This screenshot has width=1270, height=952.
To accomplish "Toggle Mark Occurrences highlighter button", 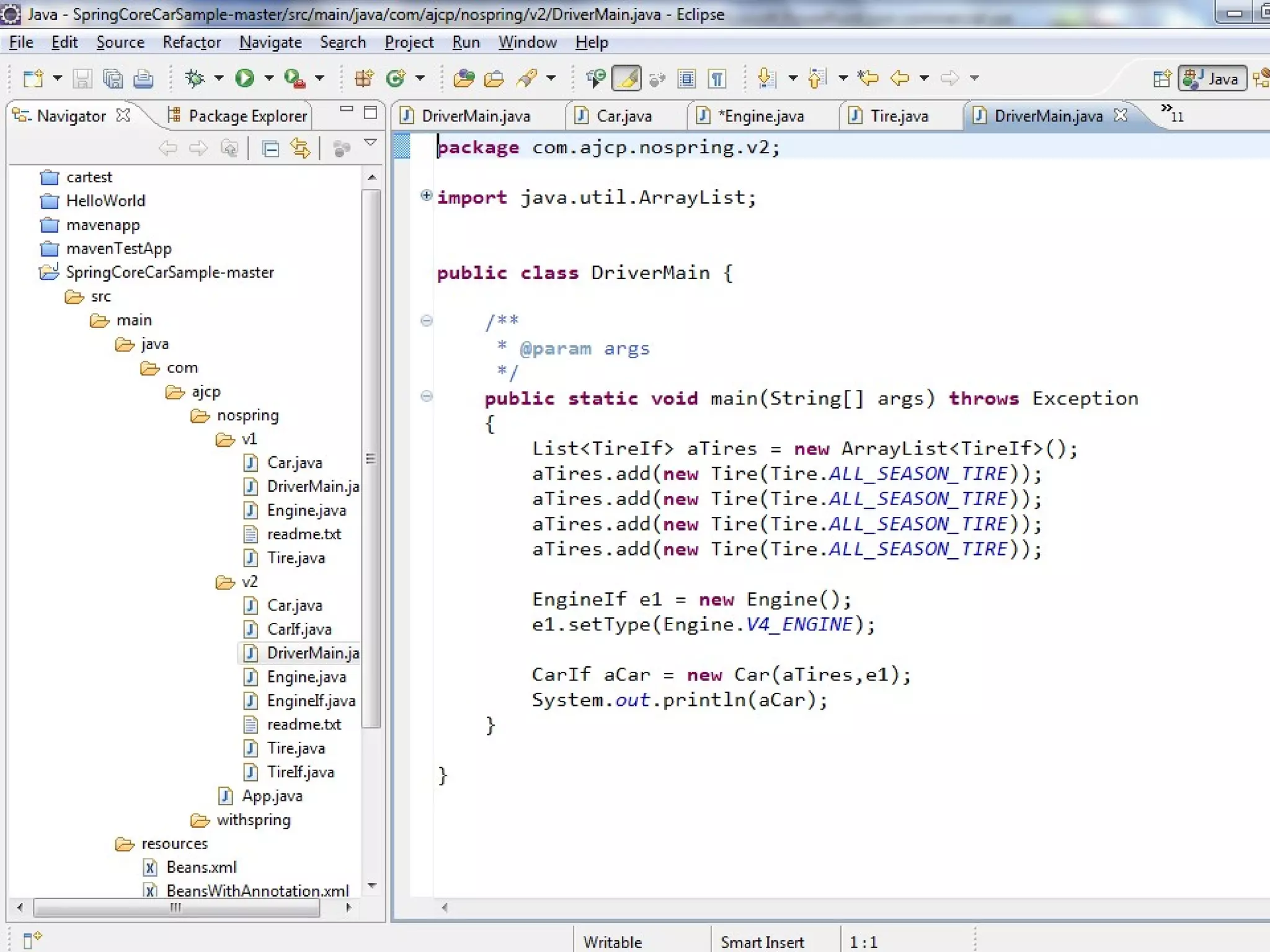I will (626, 78).
